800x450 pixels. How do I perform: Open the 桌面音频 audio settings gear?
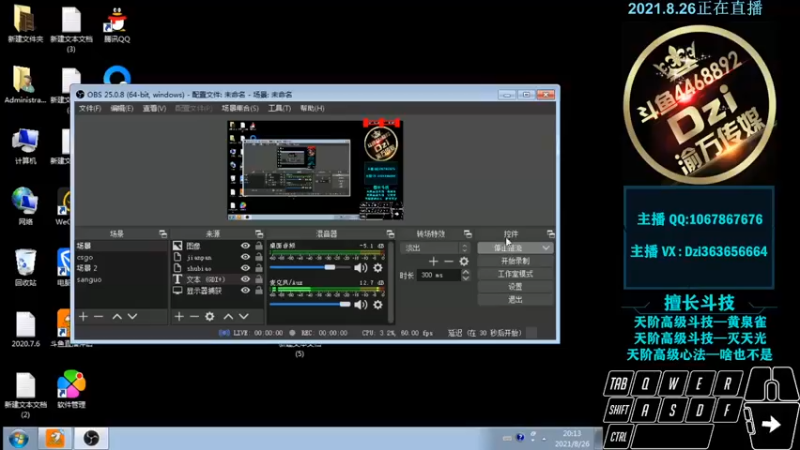point(378,267)
